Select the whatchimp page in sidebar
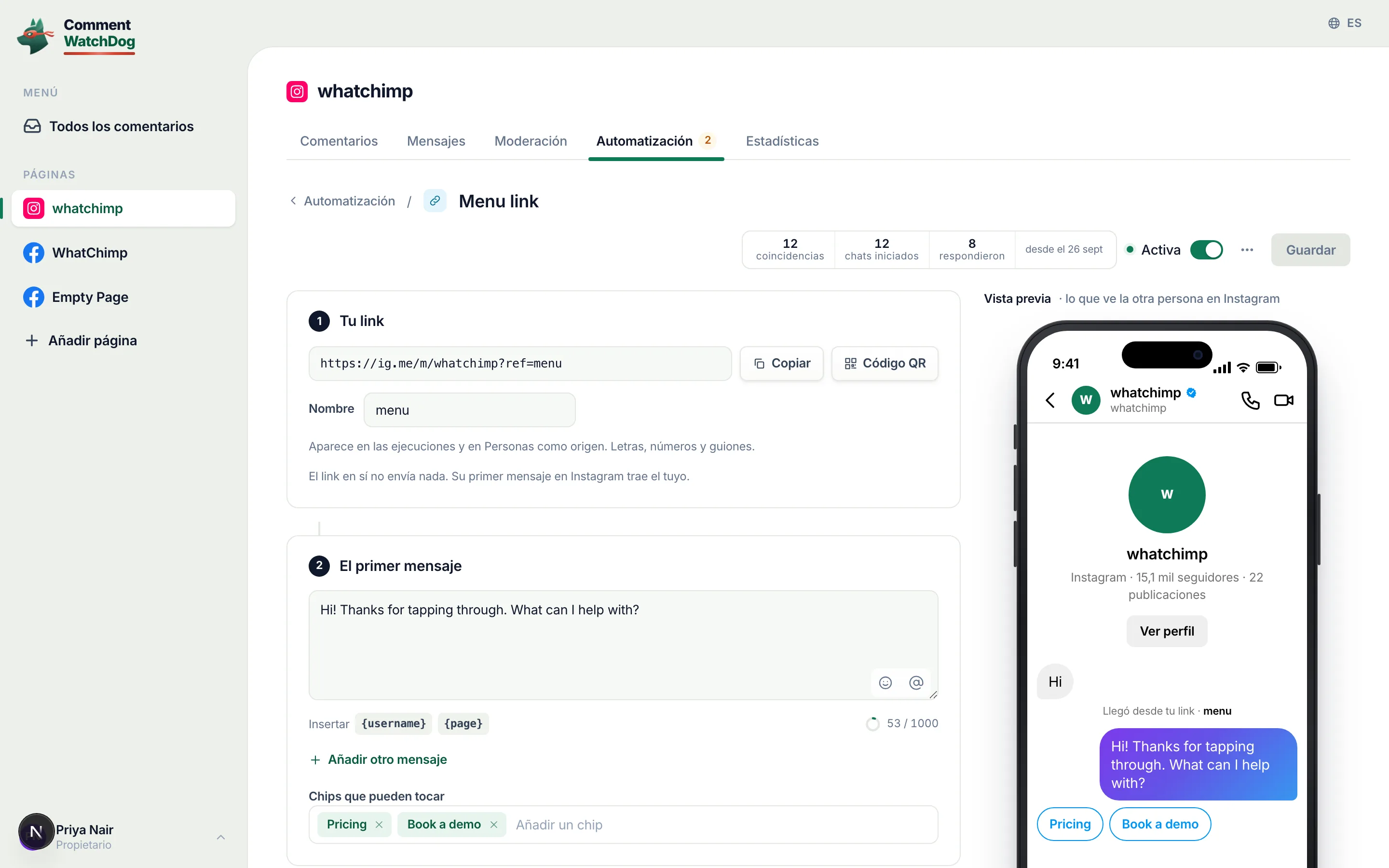Screen dimensions: 1389x868 pos(123,208)
